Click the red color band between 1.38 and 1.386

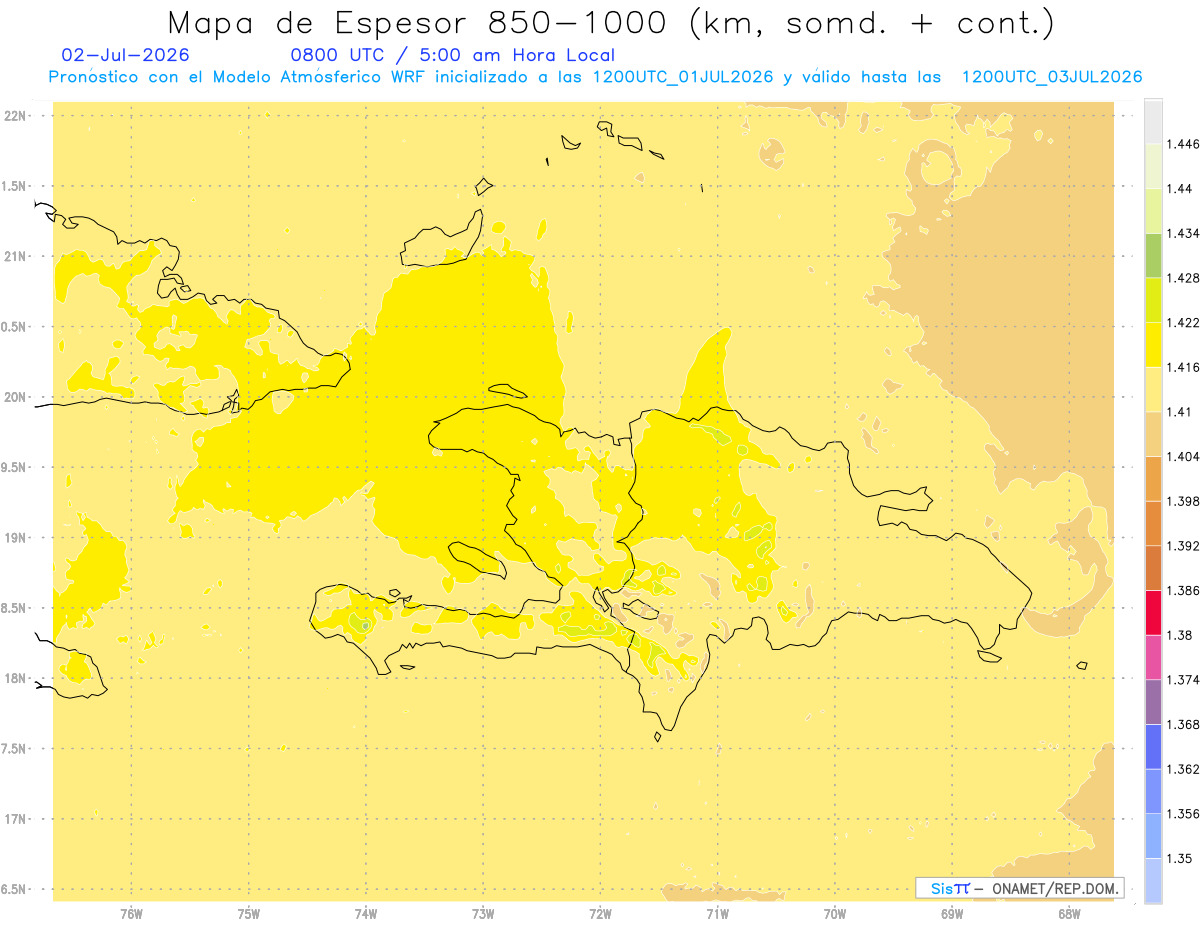point(1153,613)
